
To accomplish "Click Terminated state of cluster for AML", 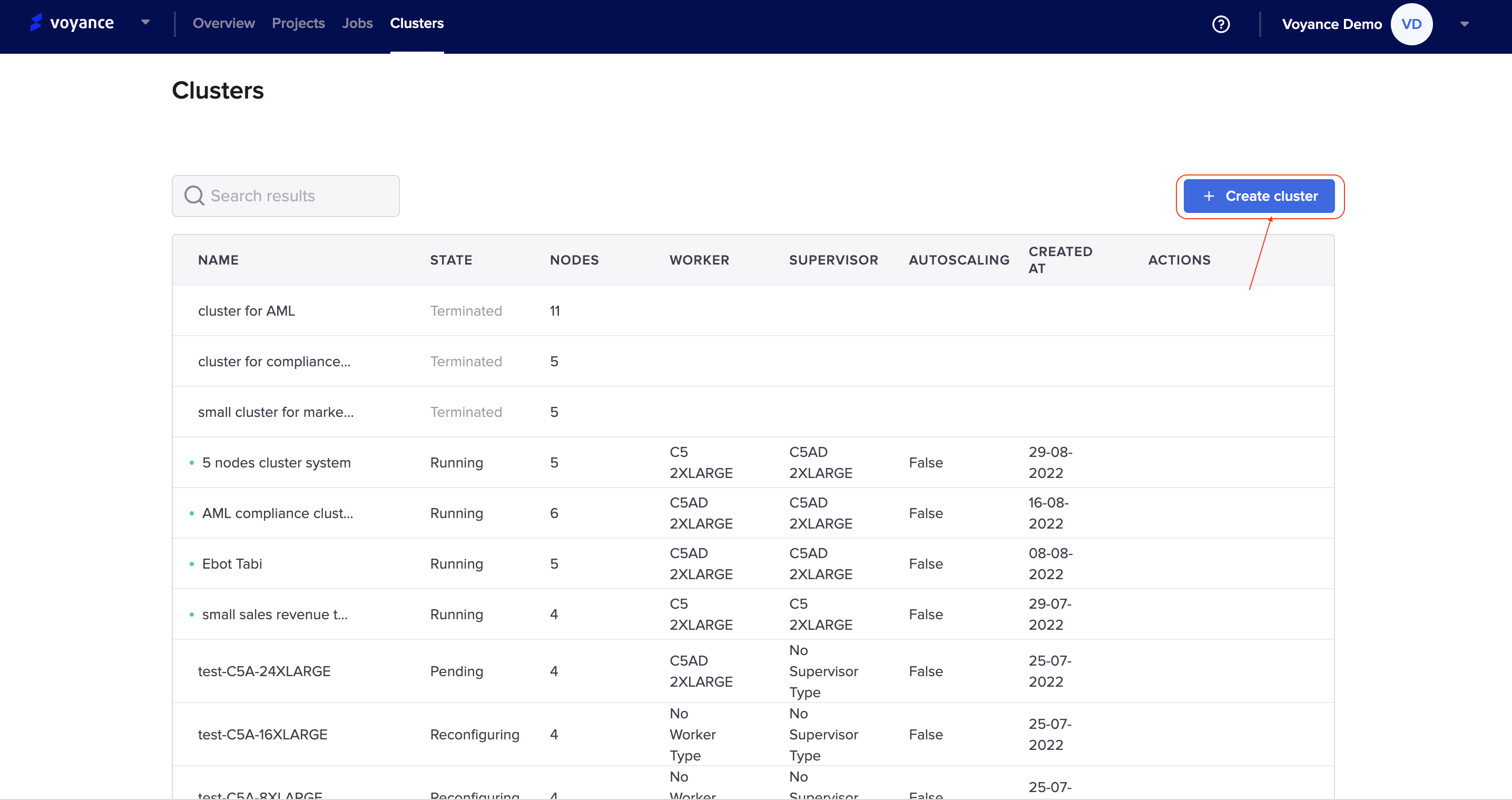I will pos(466,311).
